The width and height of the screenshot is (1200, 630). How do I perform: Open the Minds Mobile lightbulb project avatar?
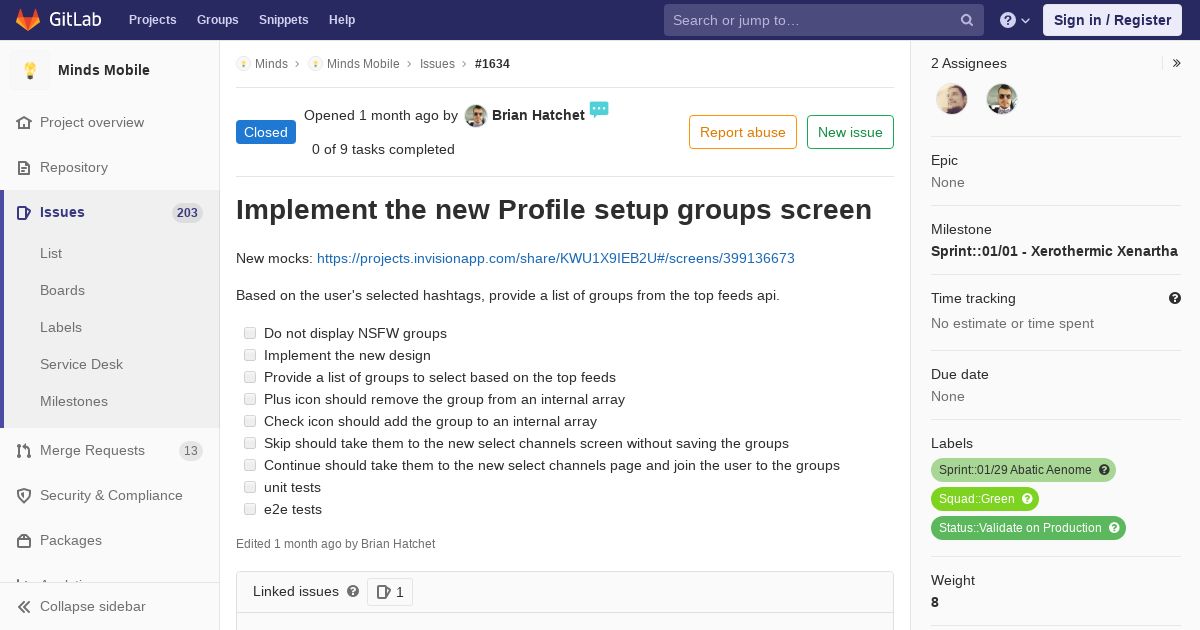tap(30, 70)
